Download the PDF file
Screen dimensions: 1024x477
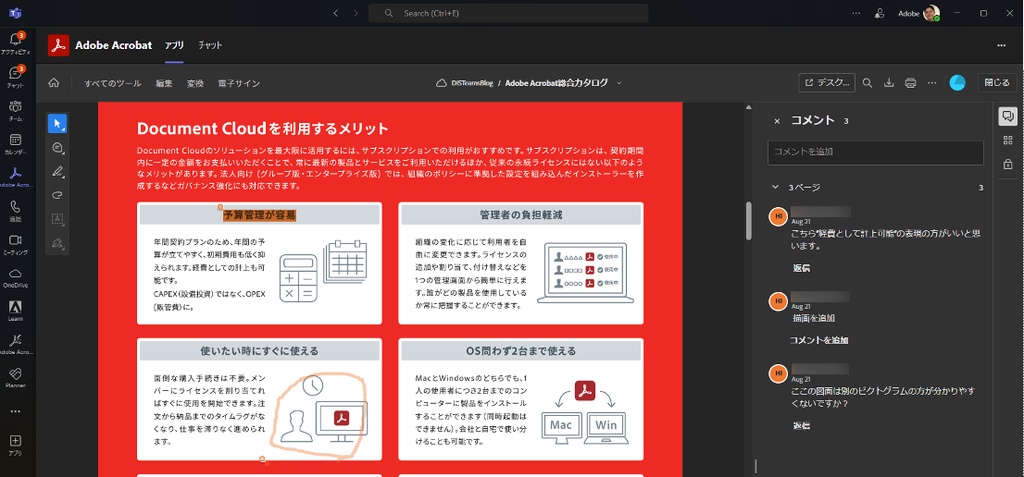(889, 83)
